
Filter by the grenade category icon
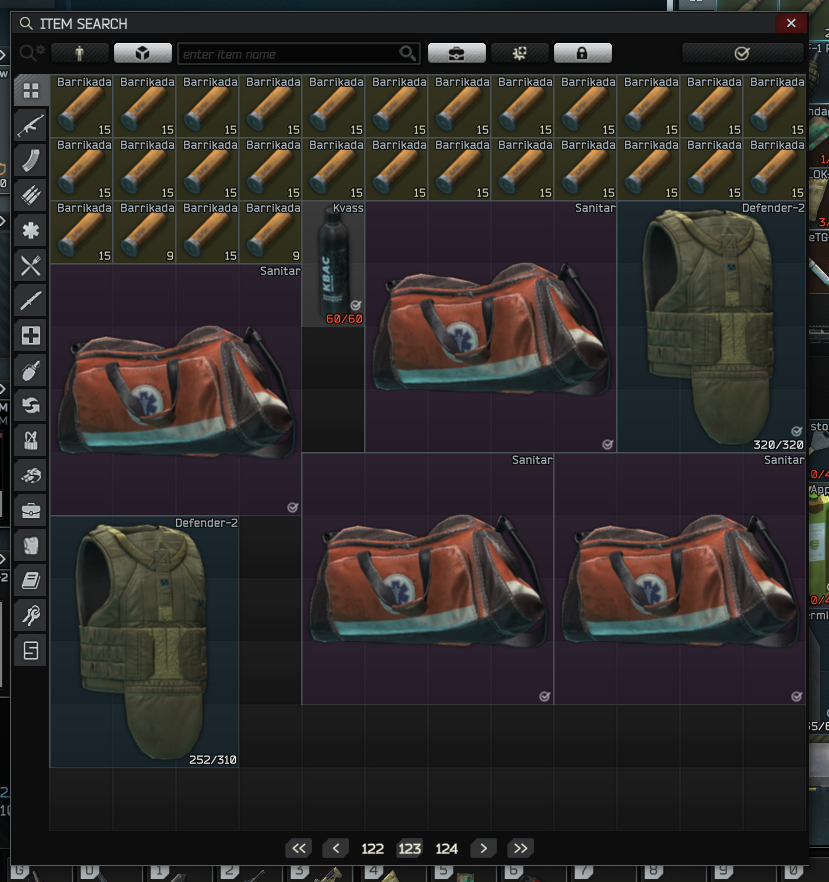tap(30, 370)
